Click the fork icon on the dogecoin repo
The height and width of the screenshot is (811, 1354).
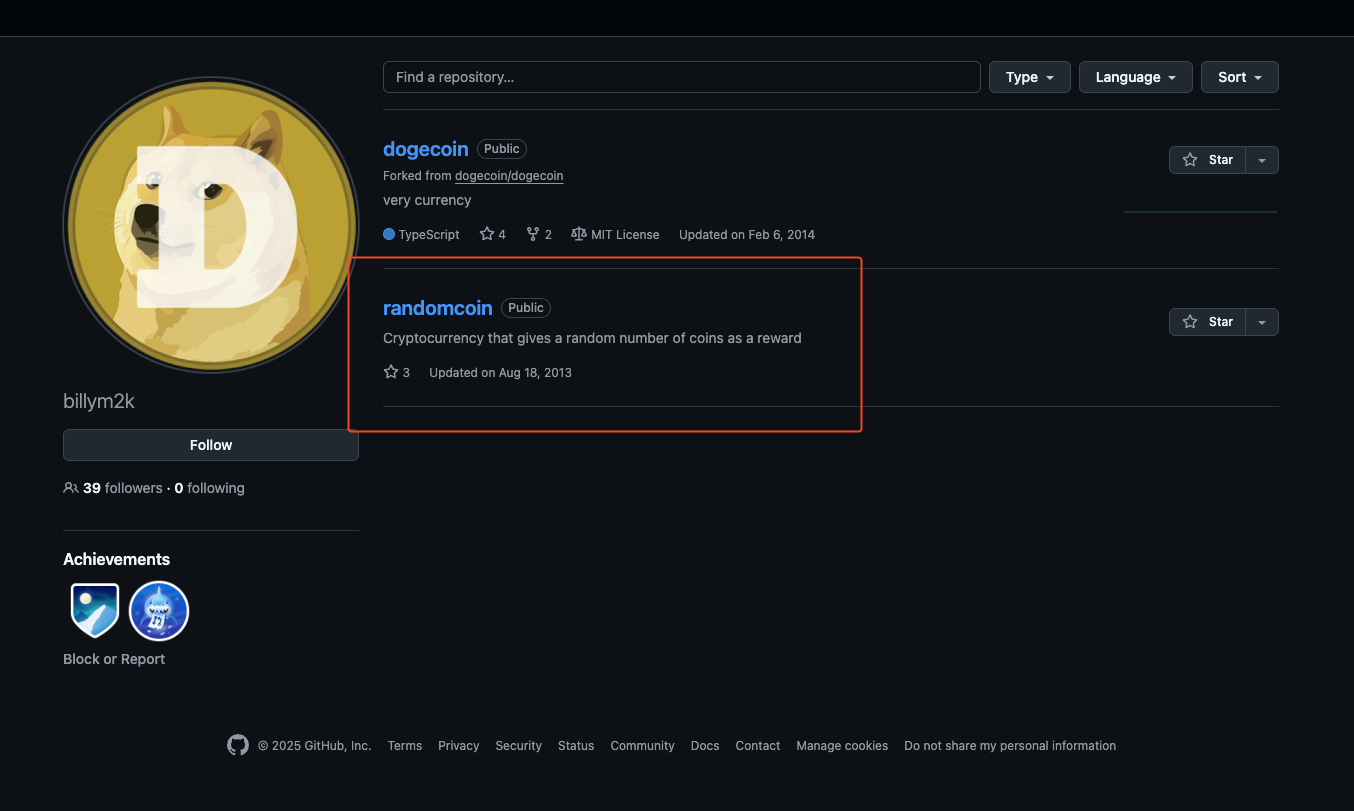coord(531,233)
